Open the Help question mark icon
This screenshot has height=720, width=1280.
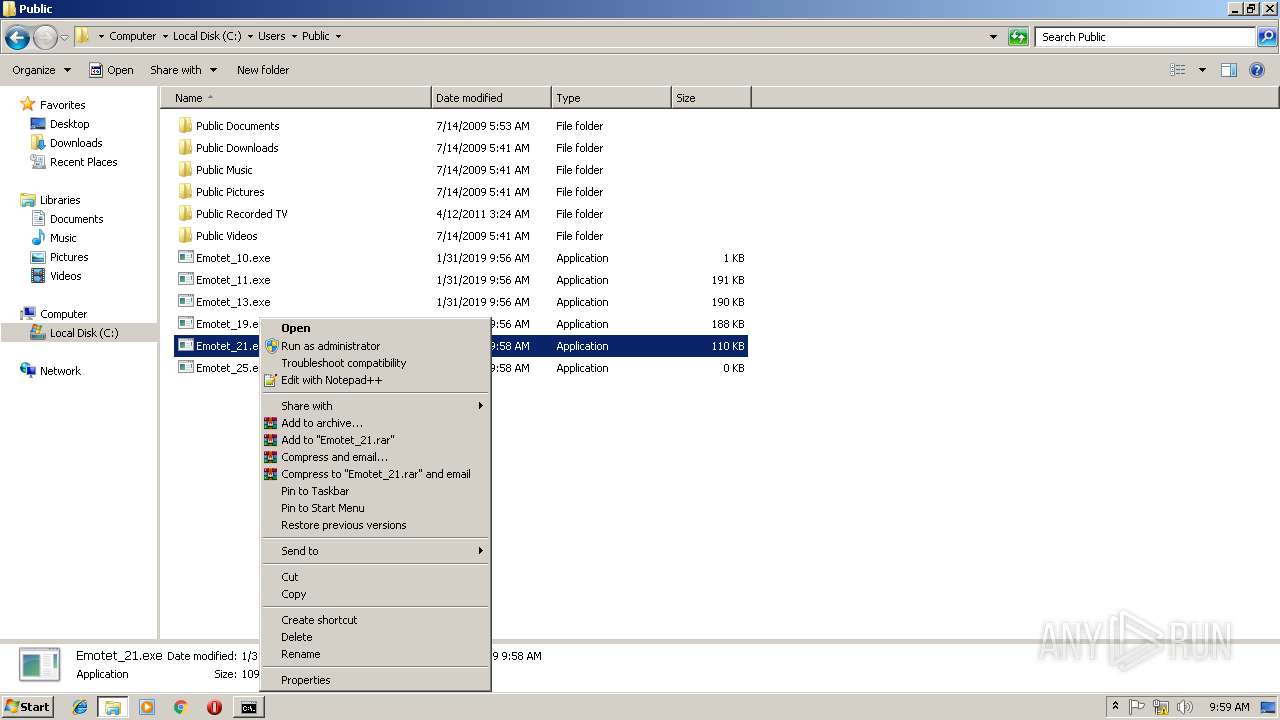tap(1258, 70)
